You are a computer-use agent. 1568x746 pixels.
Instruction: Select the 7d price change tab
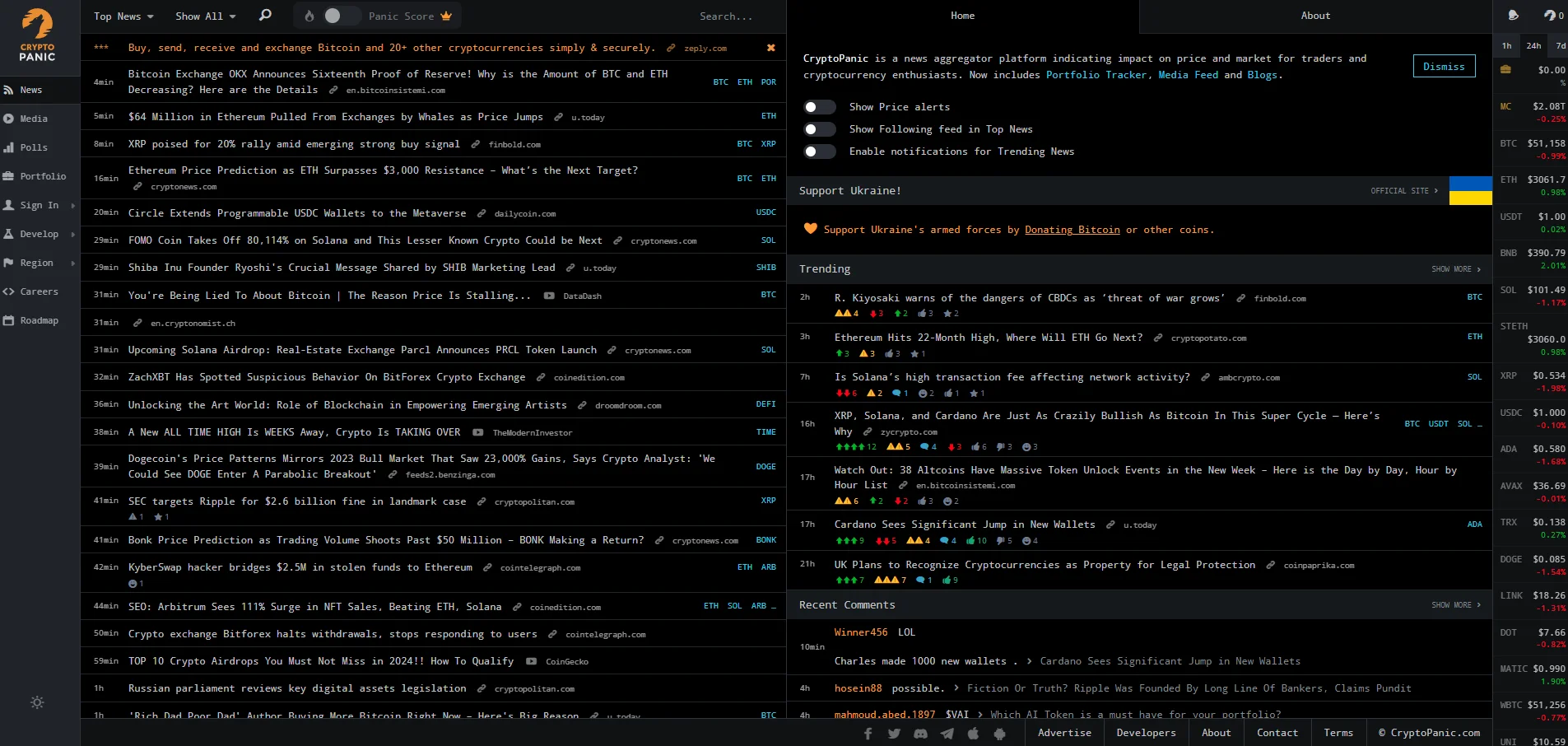tap(1560, 45)
